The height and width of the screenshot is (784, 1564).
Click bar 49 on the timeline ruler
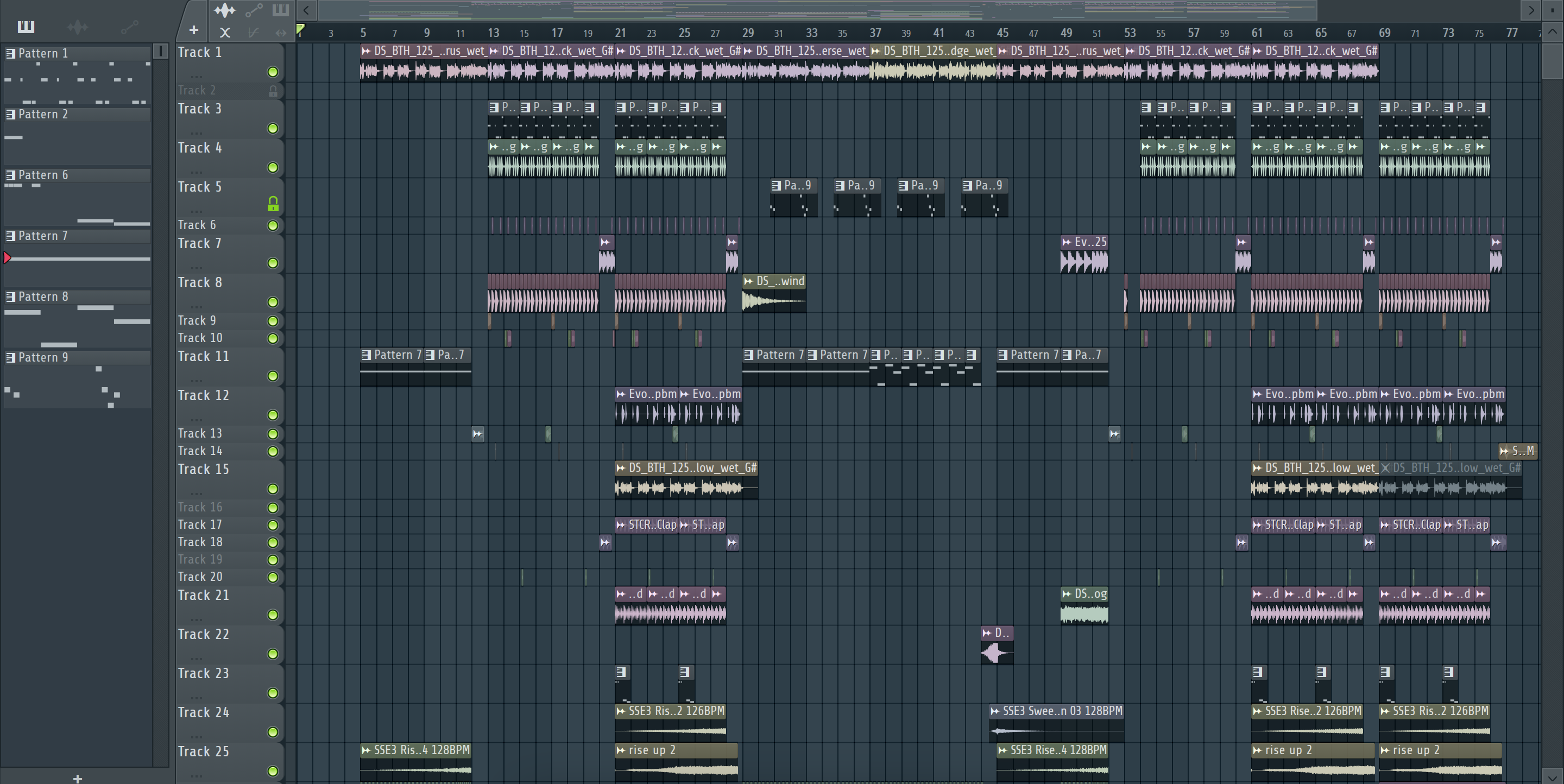point(1066,32)
